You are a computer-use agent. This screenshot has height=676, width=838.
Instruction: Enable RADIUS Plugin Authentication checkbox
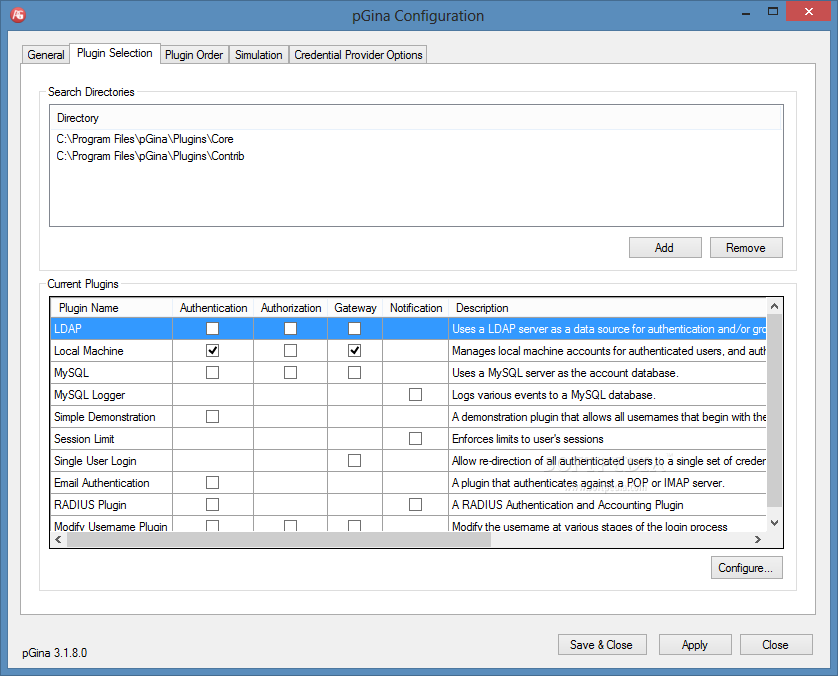pyautogui.click(x=212, y=504)
